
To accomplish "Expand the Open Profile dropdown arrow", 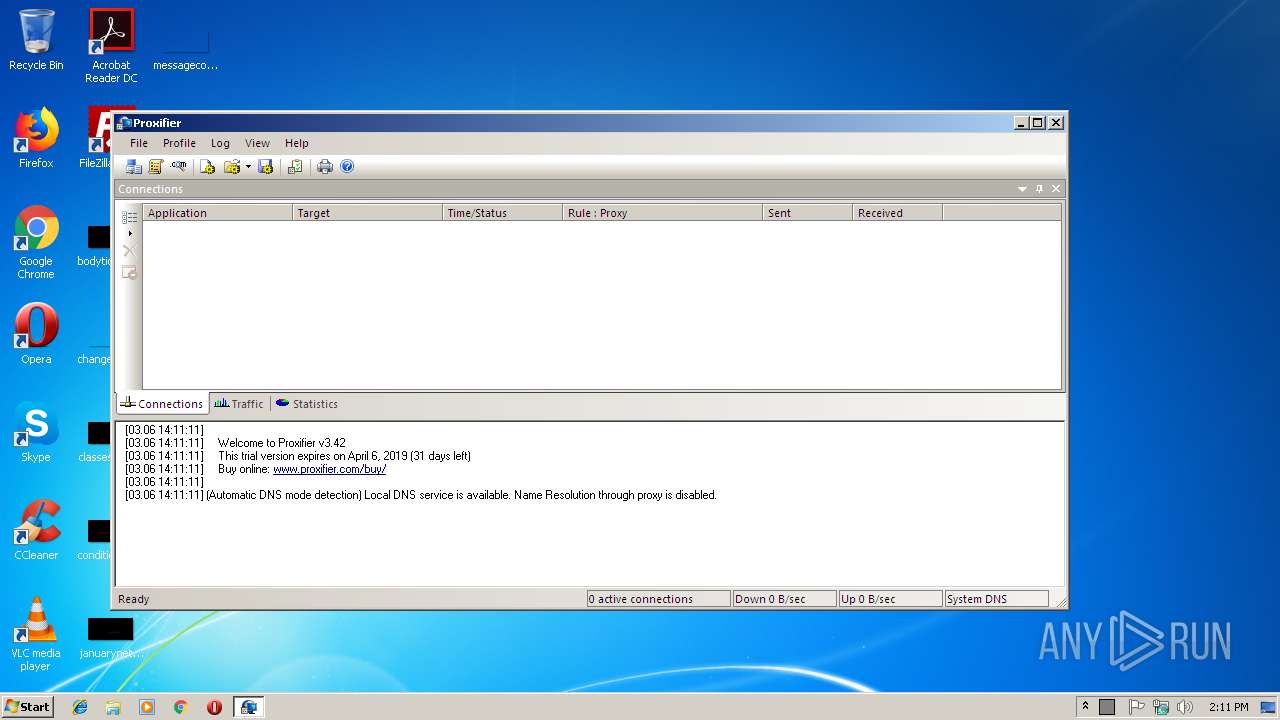I will 248,167.
